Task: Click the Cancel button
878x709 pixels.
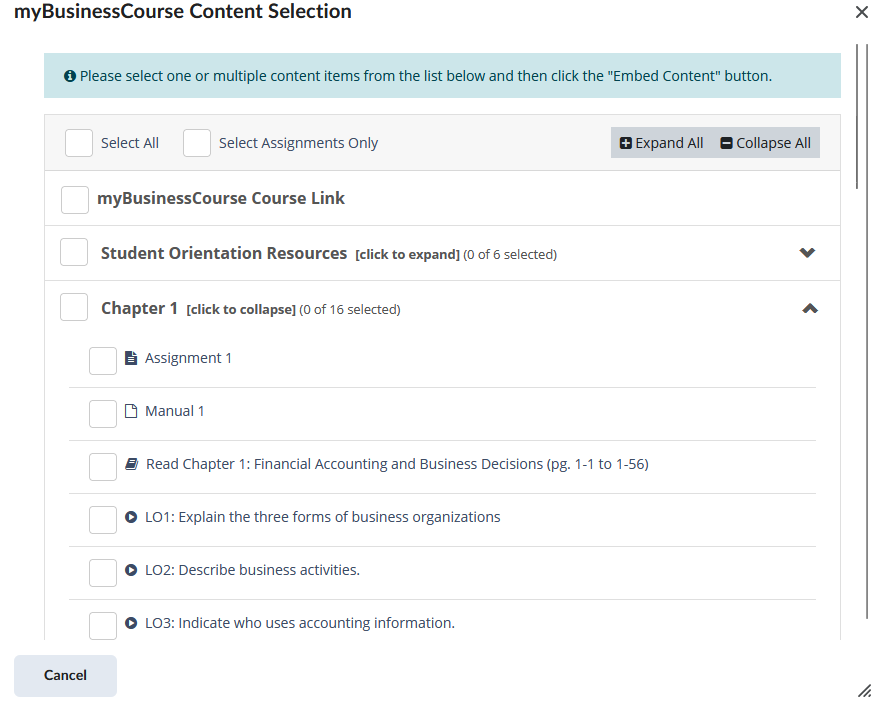Action: pos(66,675)
